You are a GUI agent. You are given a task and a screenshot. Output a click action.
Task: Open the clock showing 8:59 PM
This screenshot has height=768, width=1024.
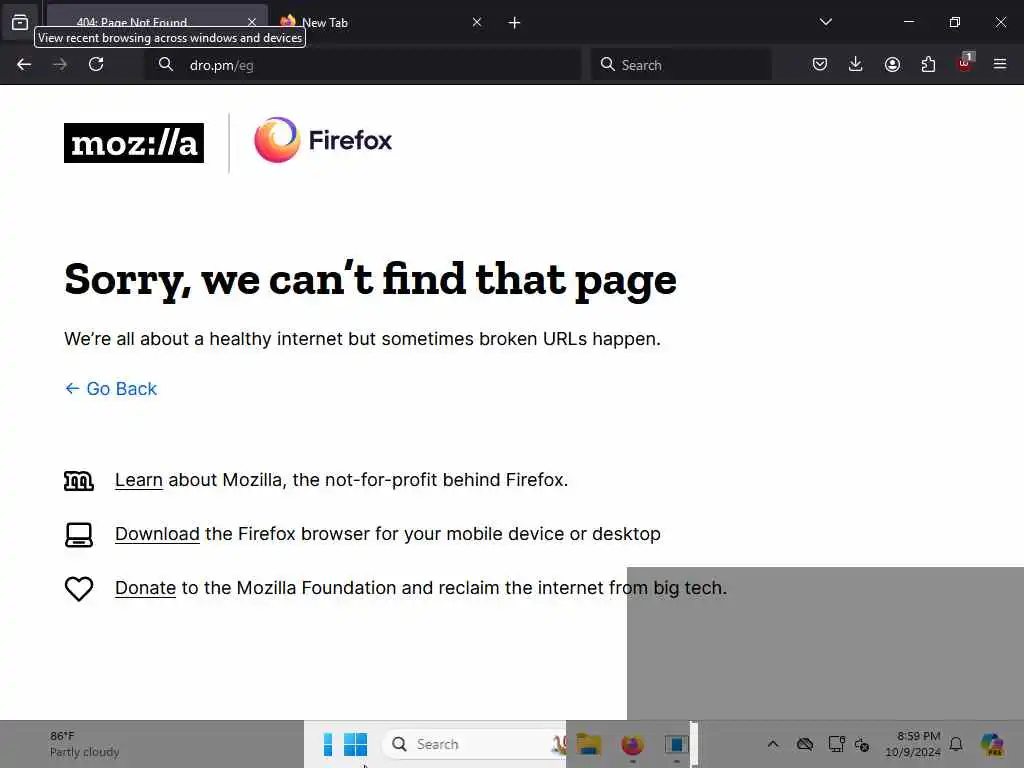(x=913, y=744)
